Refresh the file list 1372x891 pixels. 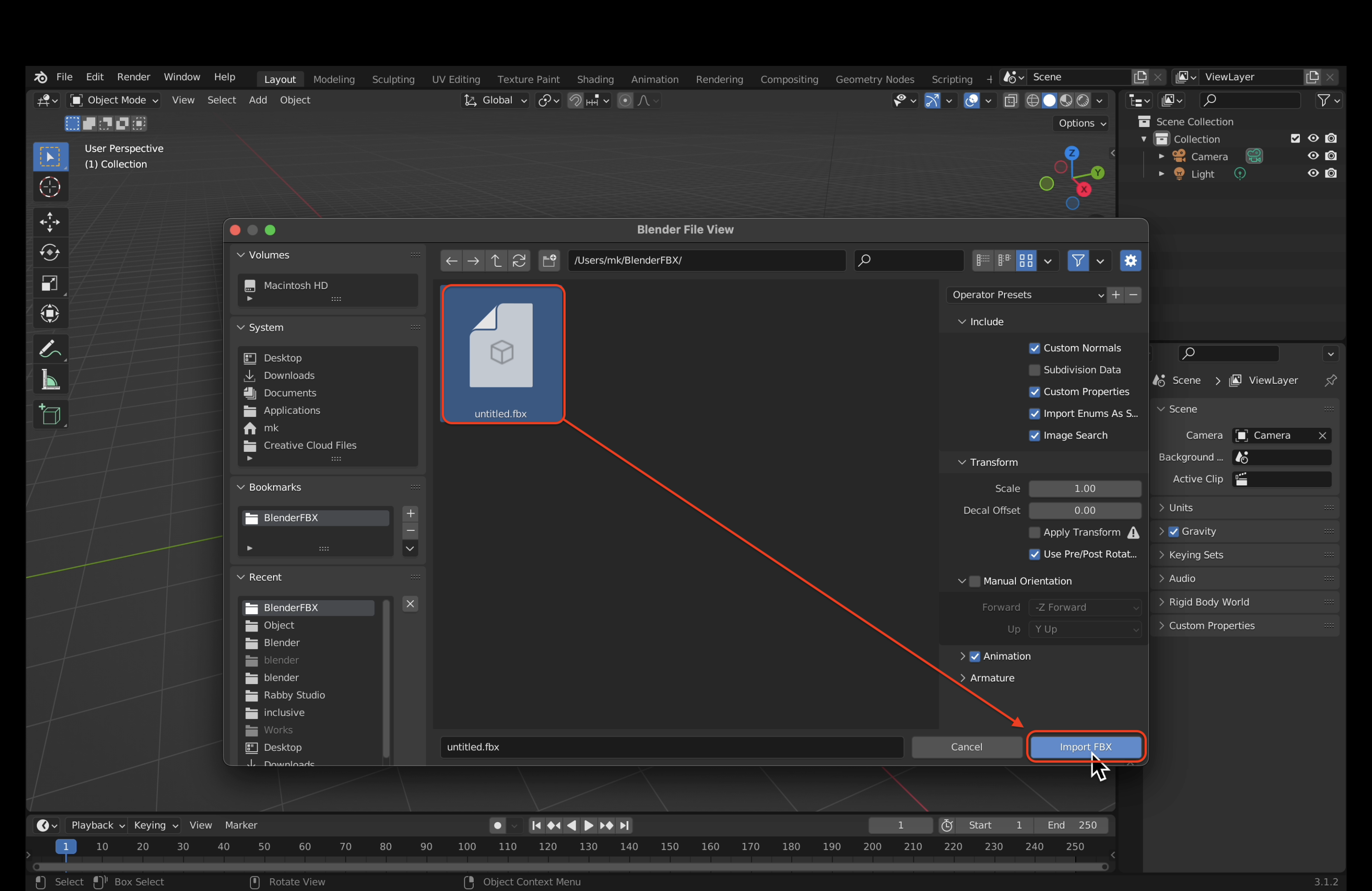coord(519,261)
